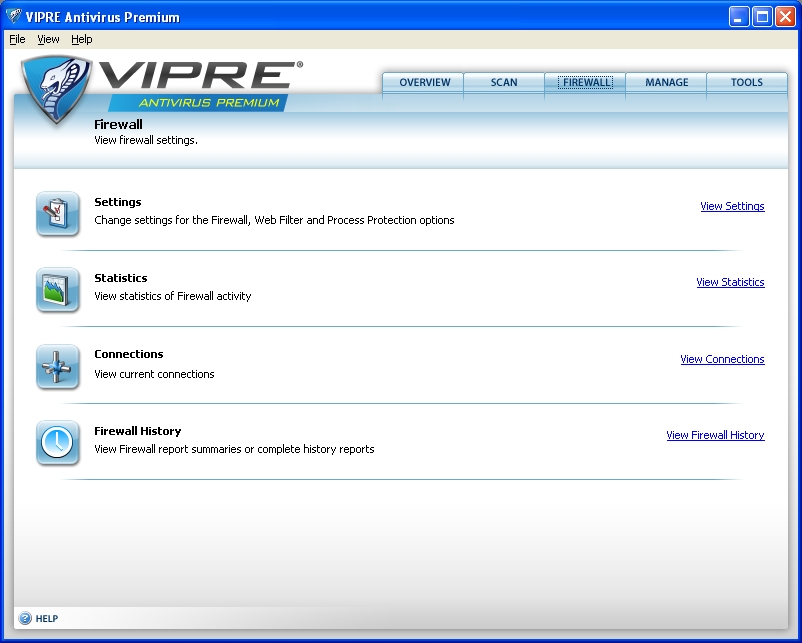Viewport: 802px width, 643px height.
Task: Click the HELP label at the bottom
Action: pyautogui.click(x=47, y=619)
